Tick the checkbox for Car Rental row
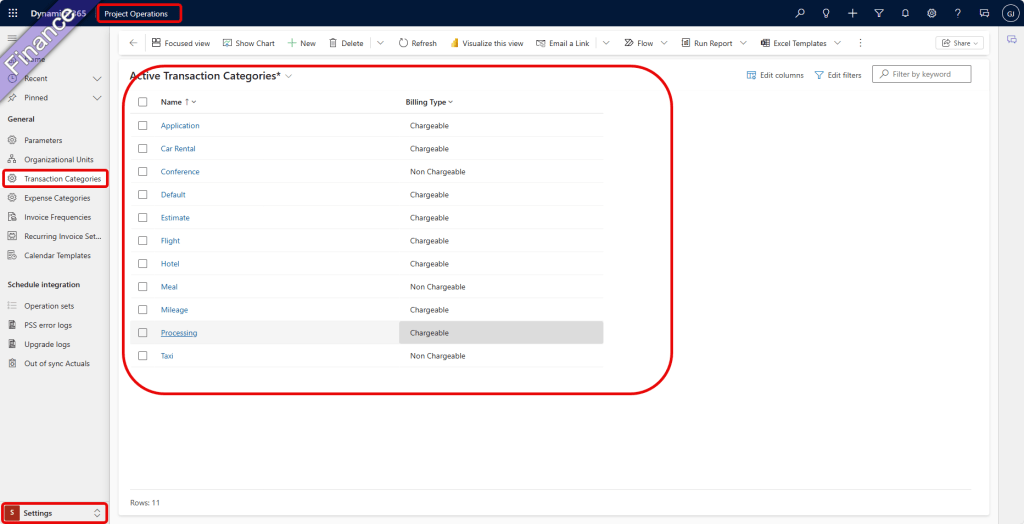The image size is (1024, 524). (142, 149)
